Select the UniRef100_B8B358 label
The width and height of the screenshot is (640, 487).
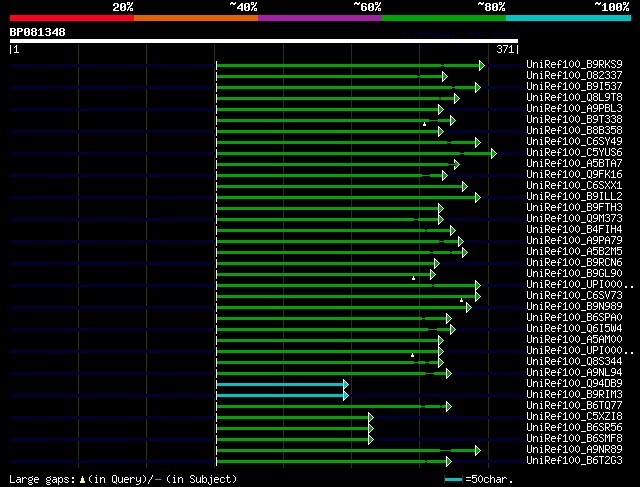574,130
